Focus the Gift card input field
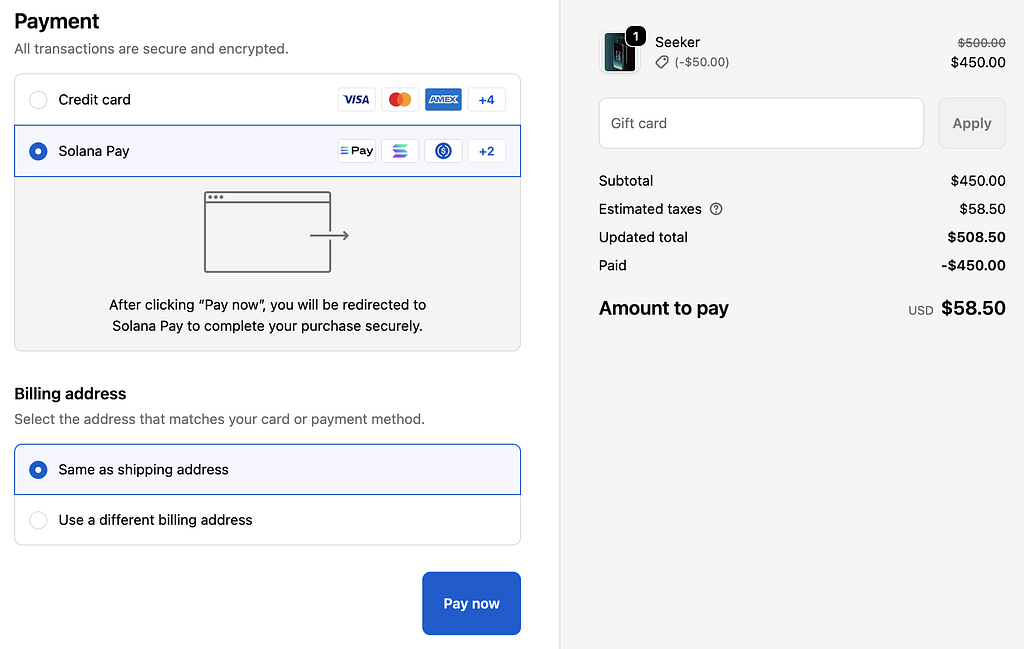 point(761,123)
